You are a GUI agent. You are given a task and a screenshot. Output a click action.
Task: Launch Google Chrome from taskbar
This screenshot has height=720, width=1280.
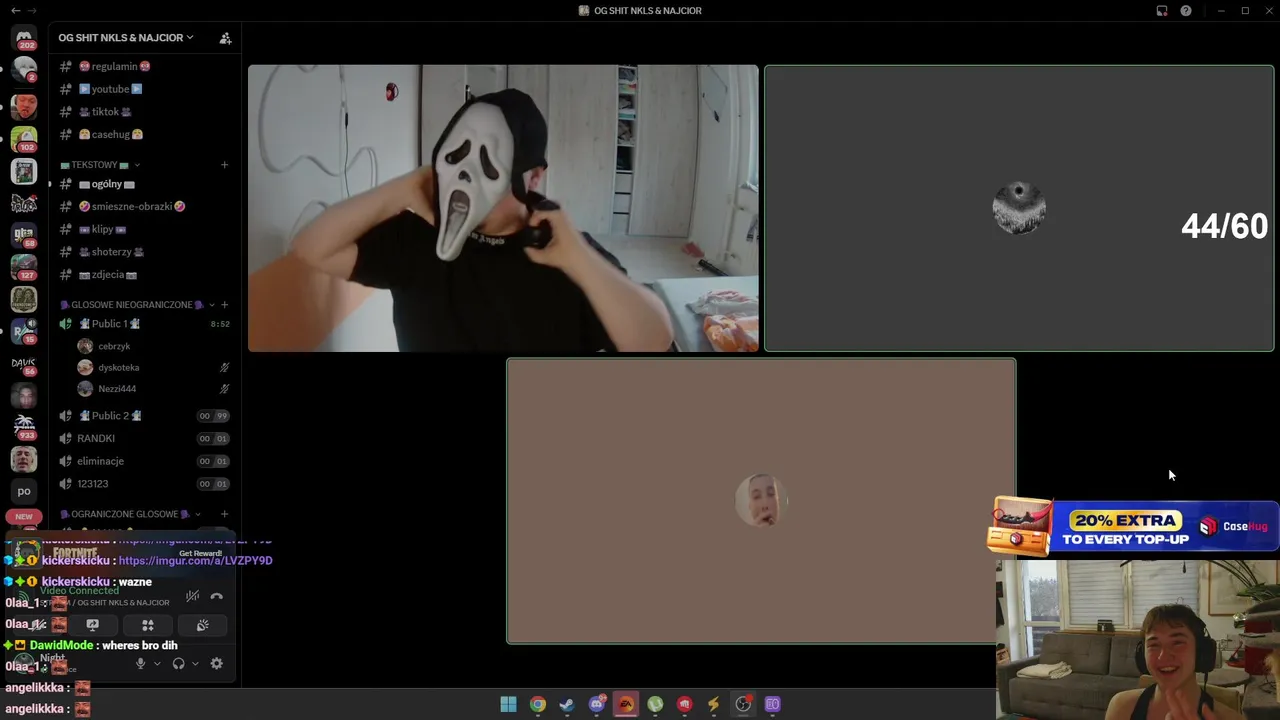click(538, 705)
